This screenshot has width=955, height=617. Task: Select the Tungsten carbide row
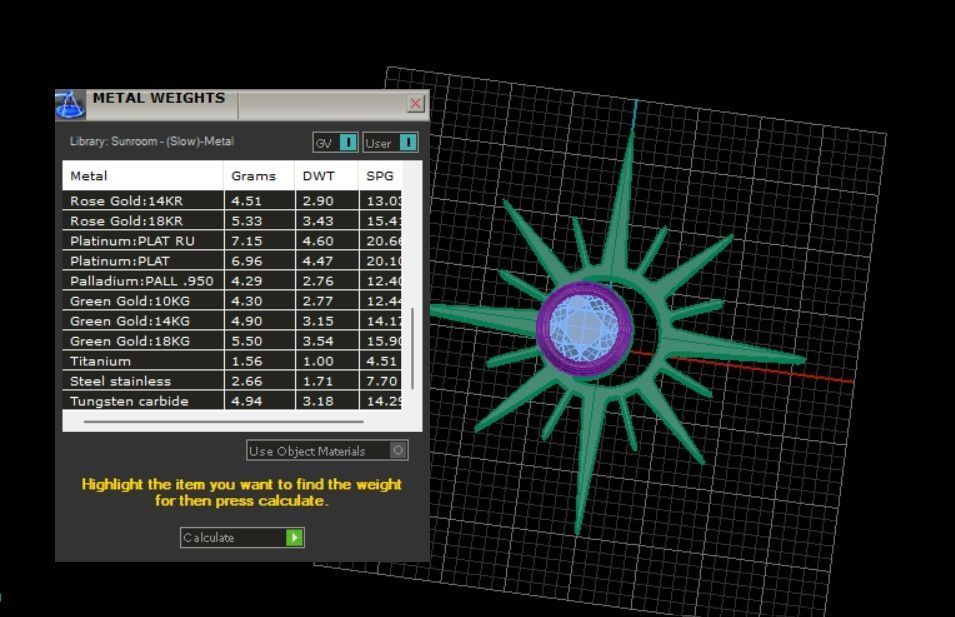point(232,401)
